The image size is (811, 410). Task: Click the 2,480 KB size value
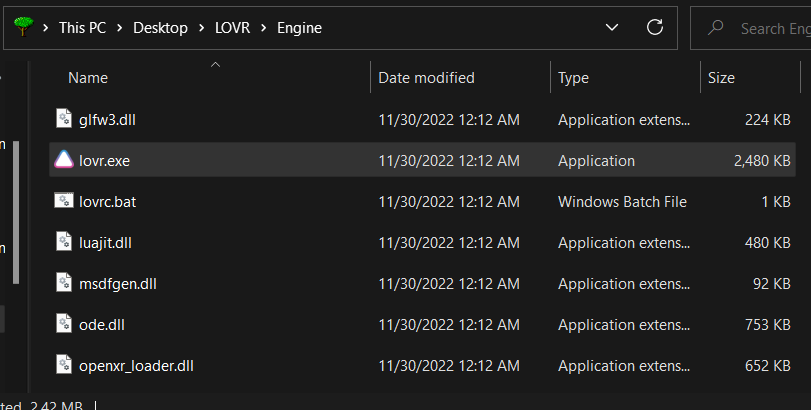(762, 161)
